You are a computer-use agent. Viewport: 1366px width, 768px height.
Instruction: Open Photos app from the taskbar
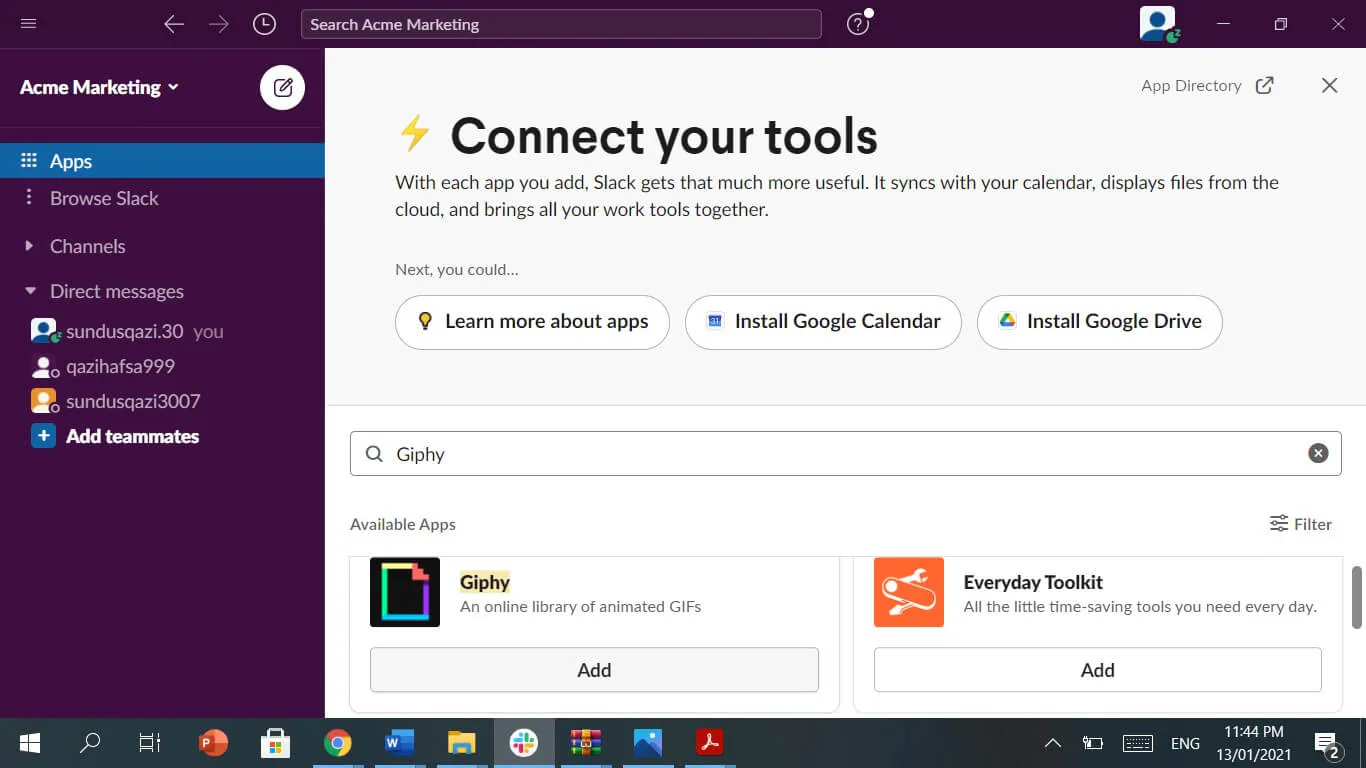tap(647, 743)
